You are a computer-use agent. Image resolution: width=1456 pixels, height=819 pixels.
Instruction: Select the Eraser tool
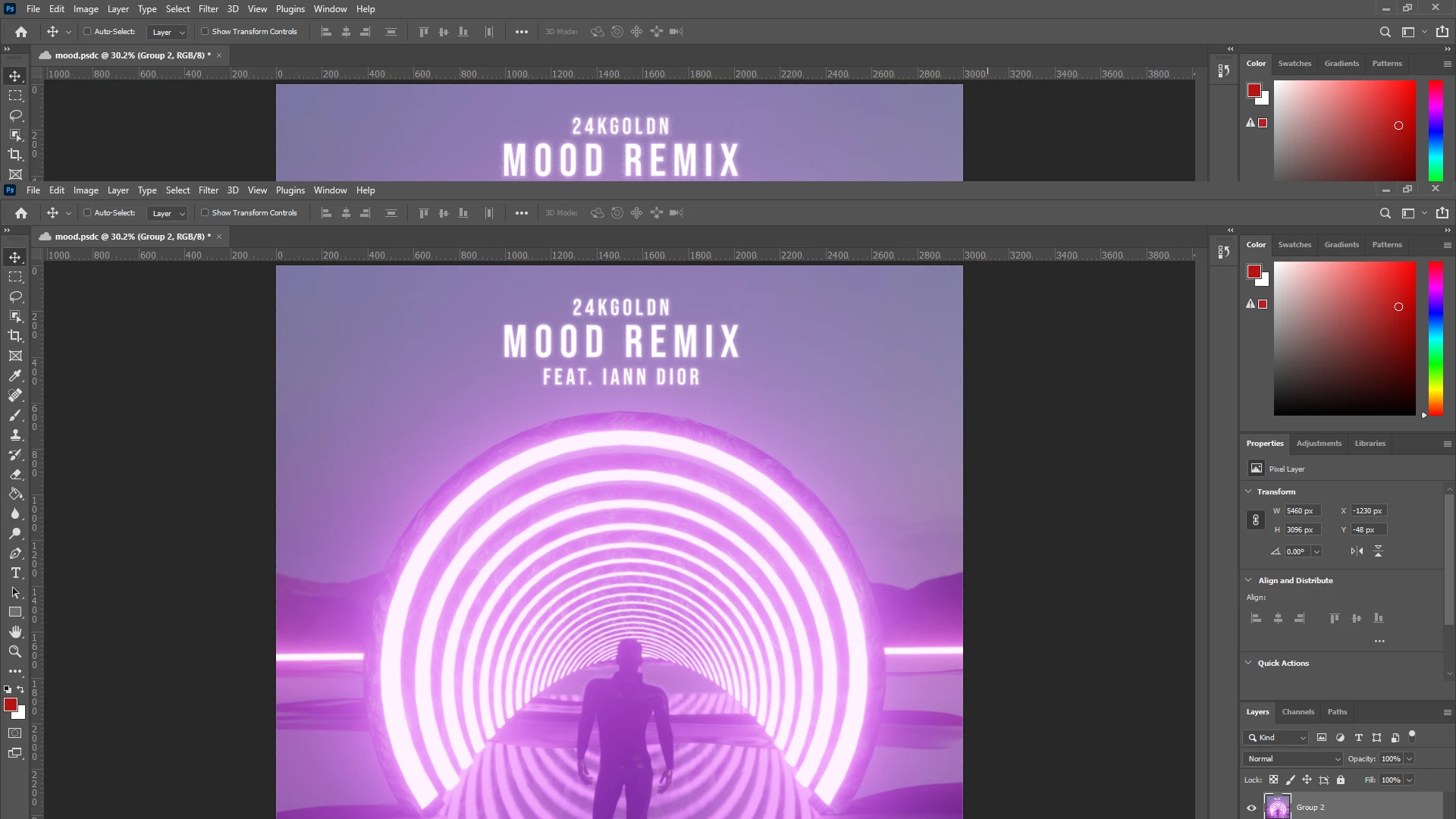pyautogui.click(x=15, y=474)
